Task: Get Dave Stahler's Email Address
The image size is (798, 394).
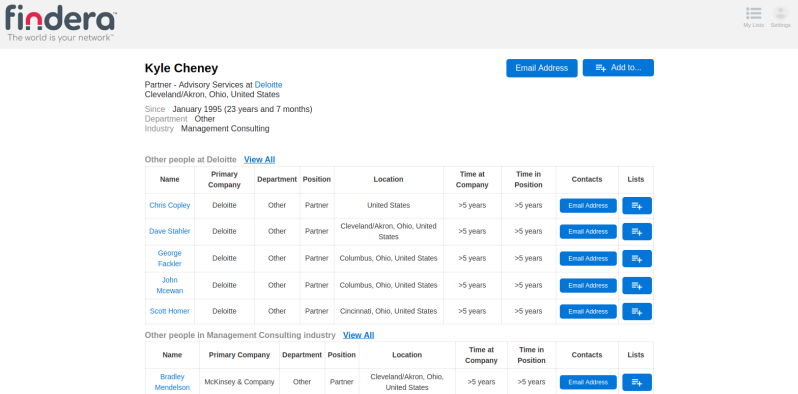Action: pos(588,232)
